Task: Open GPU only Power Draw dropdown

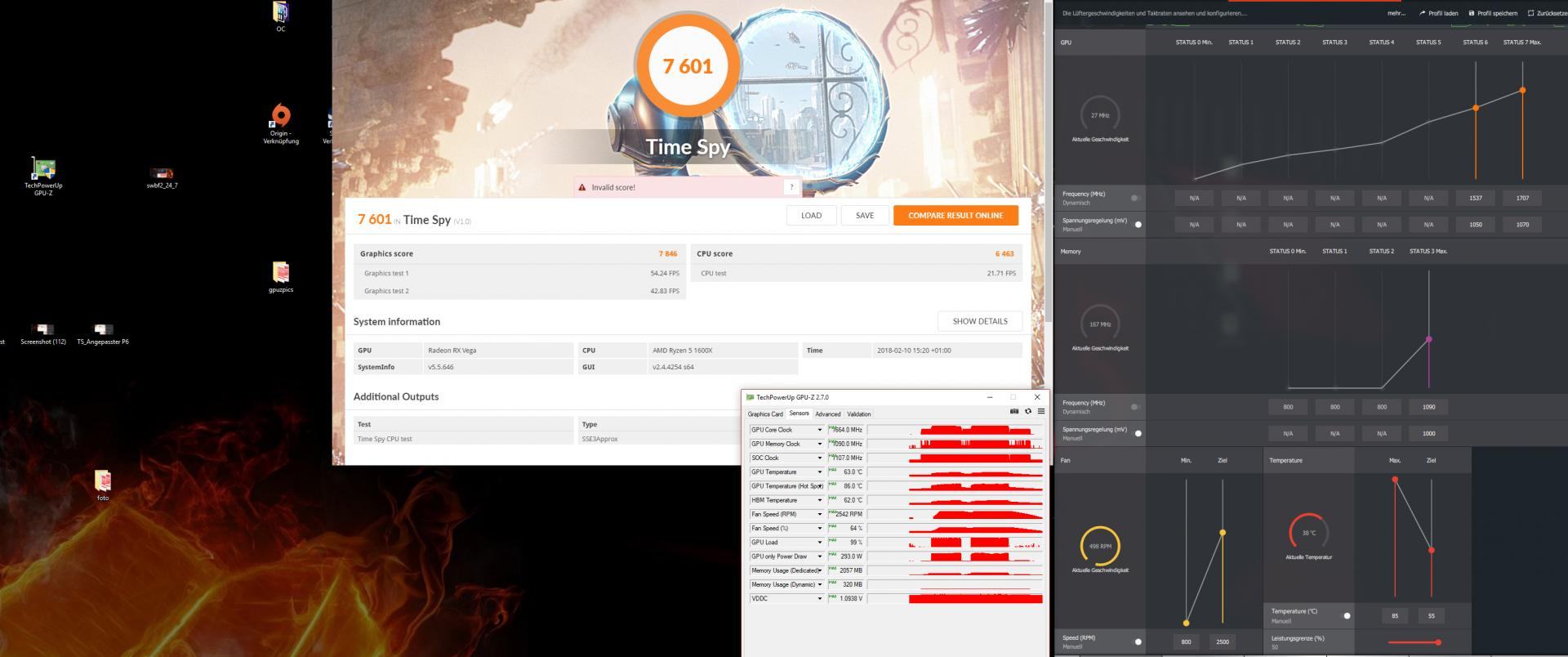Action: [819, 556]
